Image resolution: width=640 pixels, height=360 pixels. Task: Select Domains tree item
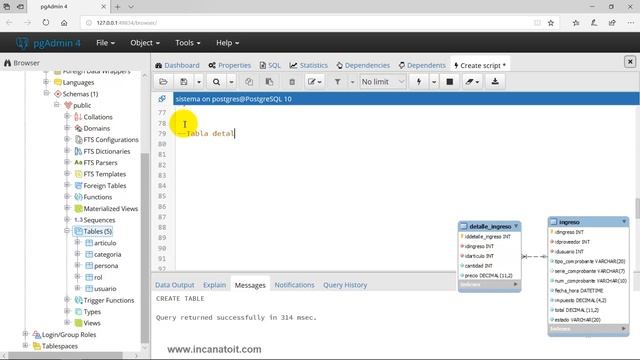pyautogui.click(x=96, y=128)
